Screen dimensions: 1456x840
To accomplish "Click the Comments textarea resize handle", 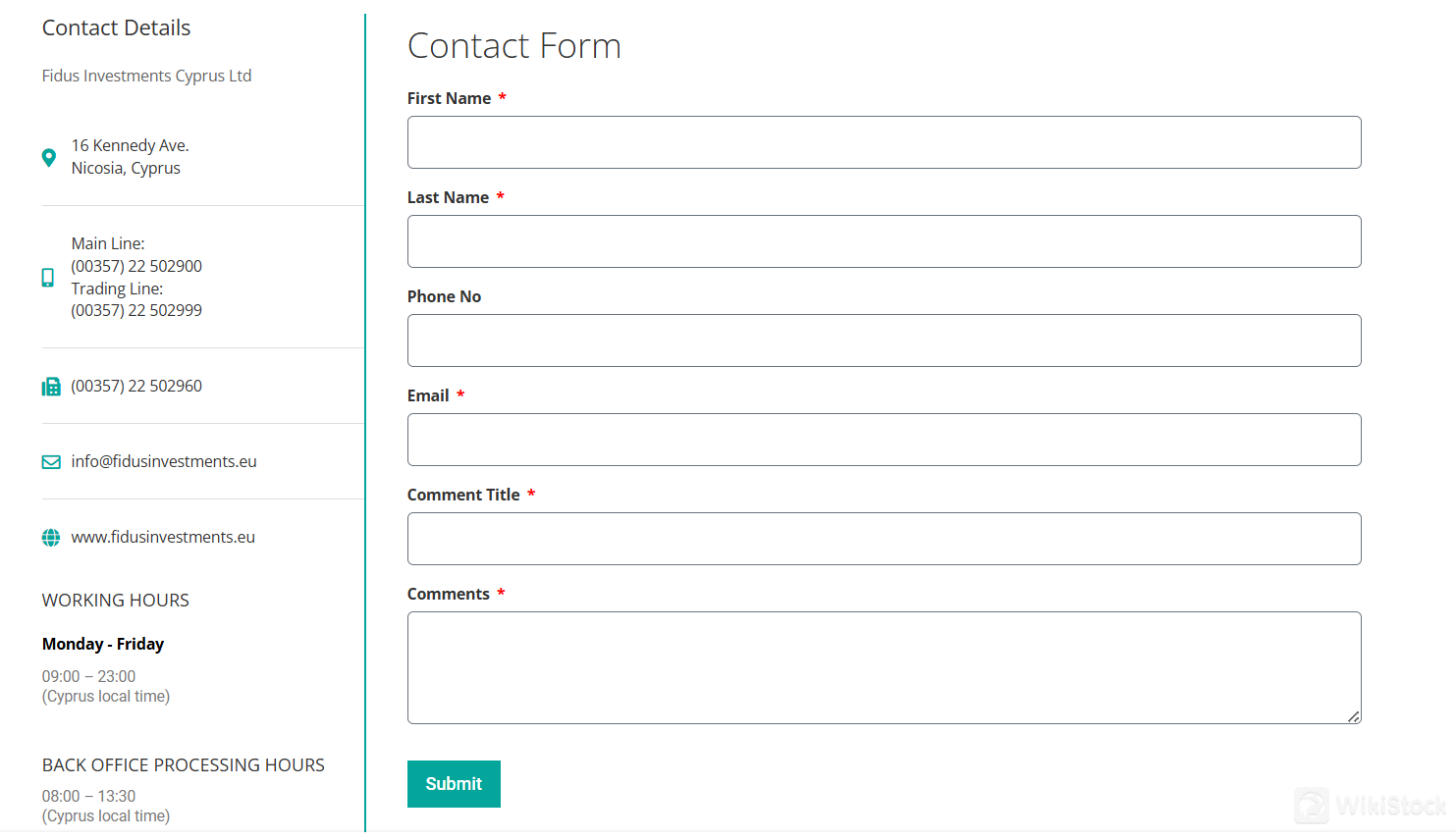I will pos(1354,717).
